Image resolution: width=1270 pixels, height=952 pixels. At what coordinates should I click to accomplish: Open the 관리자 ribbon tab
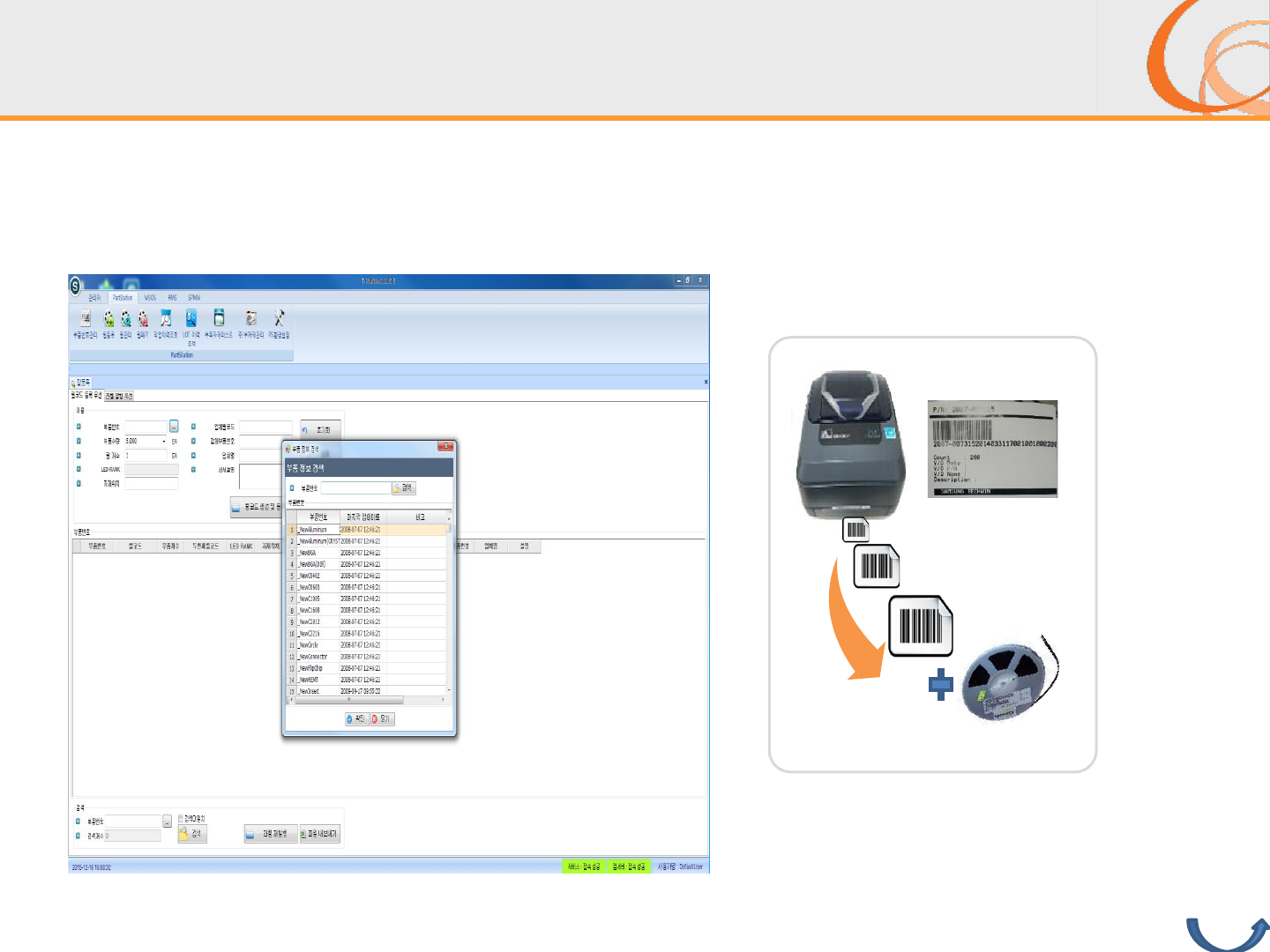click(94, 298)
